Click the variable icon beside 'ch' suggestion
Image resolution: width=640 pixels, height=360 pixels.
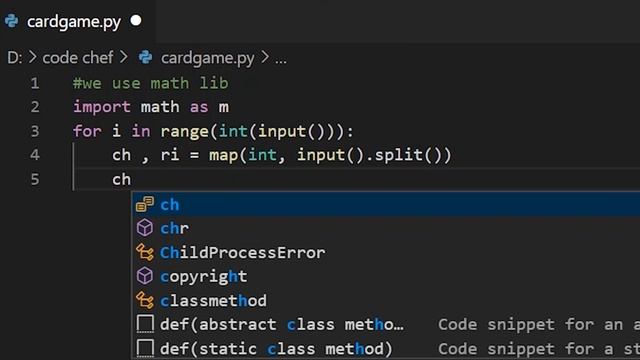tap(145, 204)
